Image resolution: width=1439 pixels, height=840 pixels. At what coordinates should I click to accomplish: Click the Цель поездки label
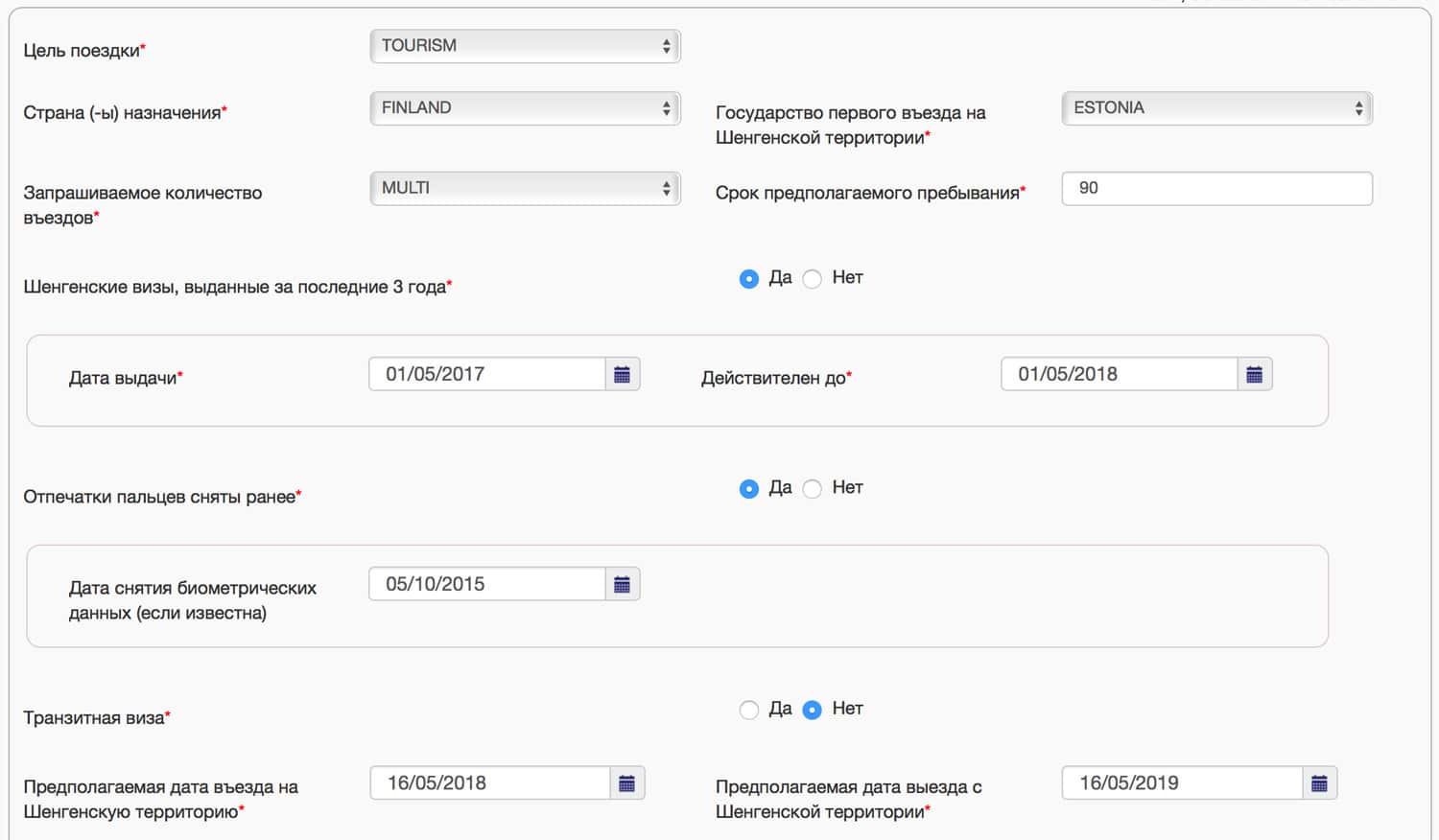pos(84,51)
